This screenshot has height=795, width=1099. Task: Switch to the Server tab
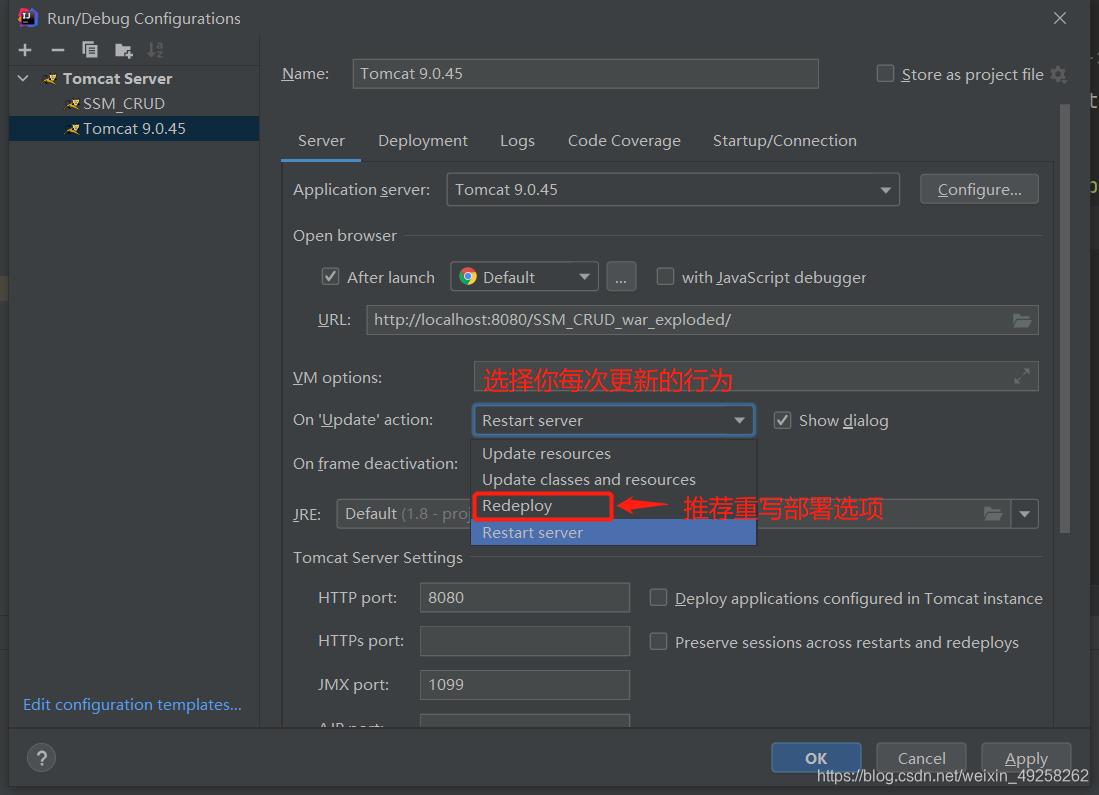[321, 141]
